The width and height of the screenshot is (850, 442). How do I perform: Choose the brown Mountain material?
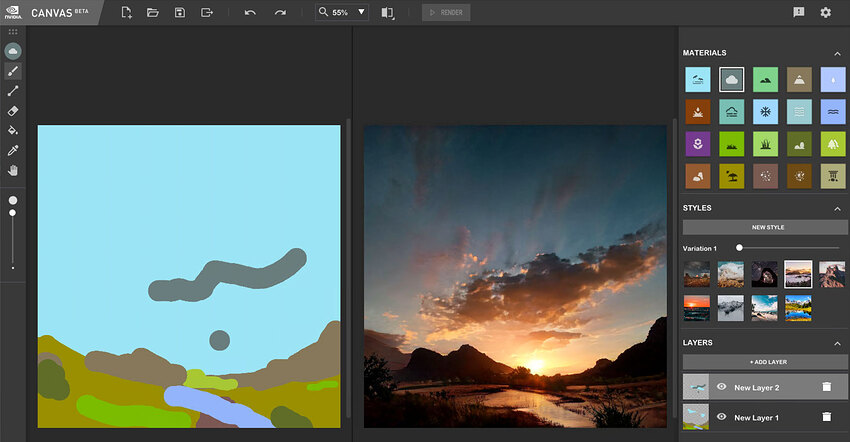pos(799,80)
